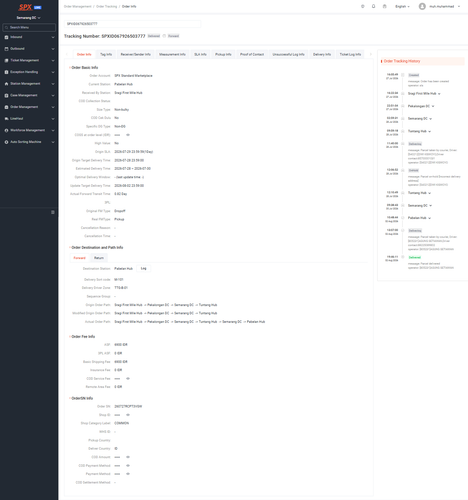Click the SPX Standard Marketplace value
468x500 pixels.
point(133,76)
